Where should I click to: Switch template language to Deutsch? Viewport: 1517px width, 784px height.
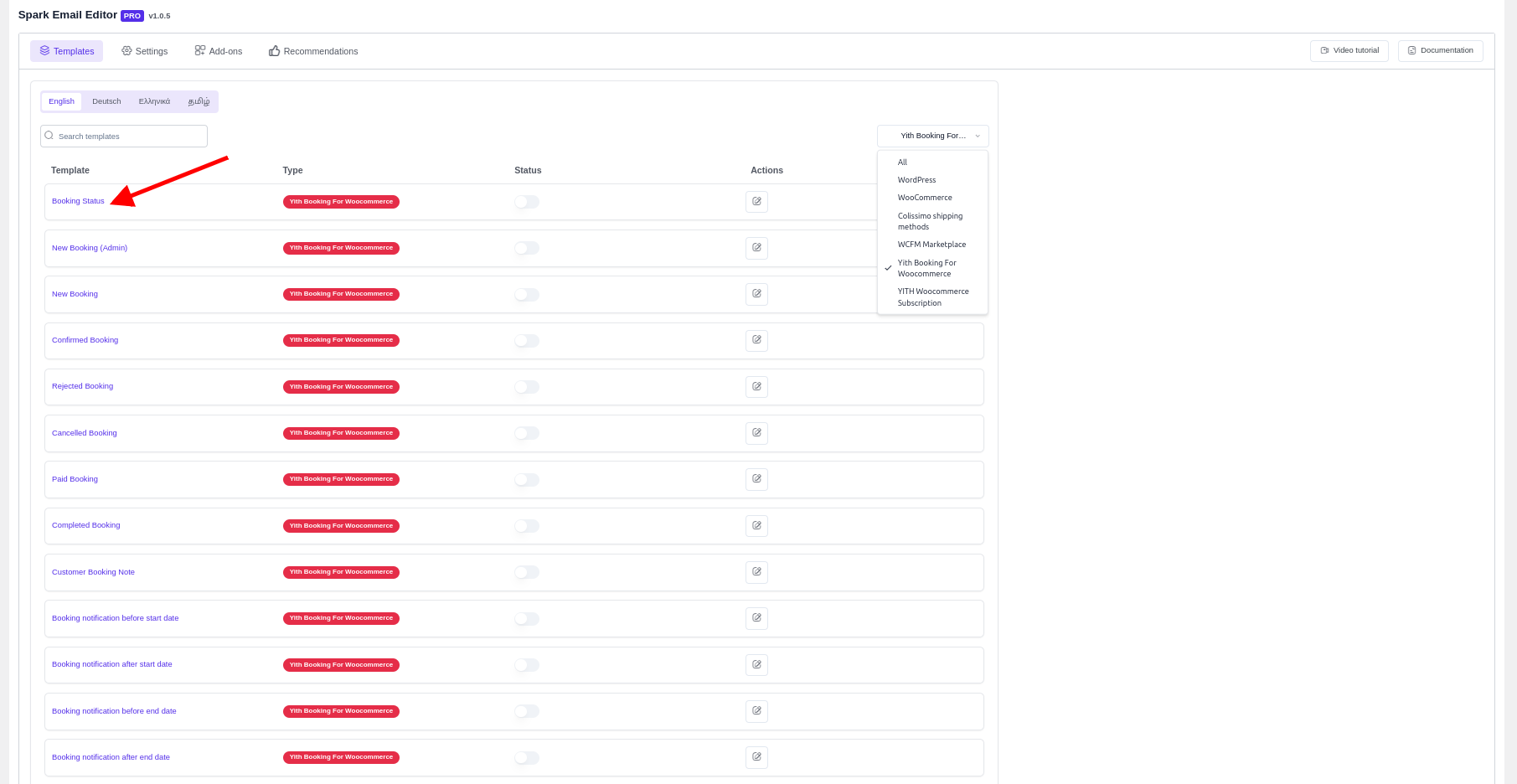[x=106, y=101]
